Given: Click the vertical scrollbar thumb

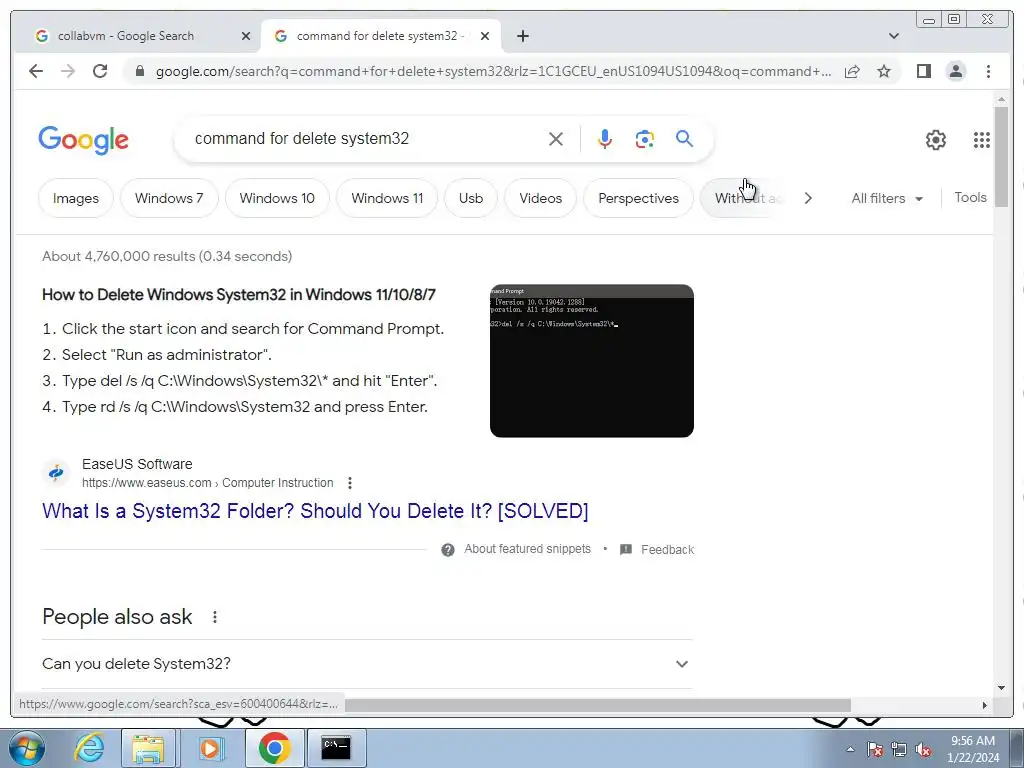Looking at the screenshot, I should click(1002, 157).
